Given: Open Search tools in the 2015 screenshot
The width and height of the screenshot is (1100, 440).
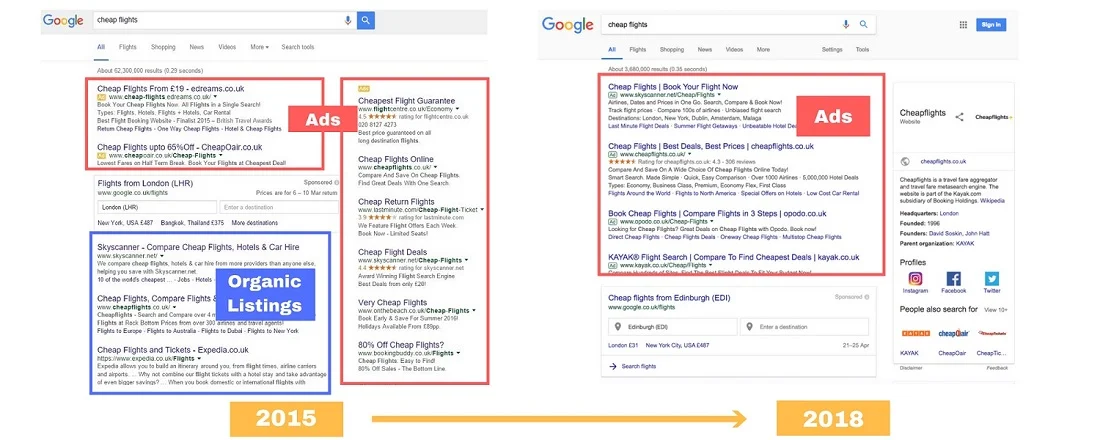Looking at the screenshot, I should click(297, 47).
